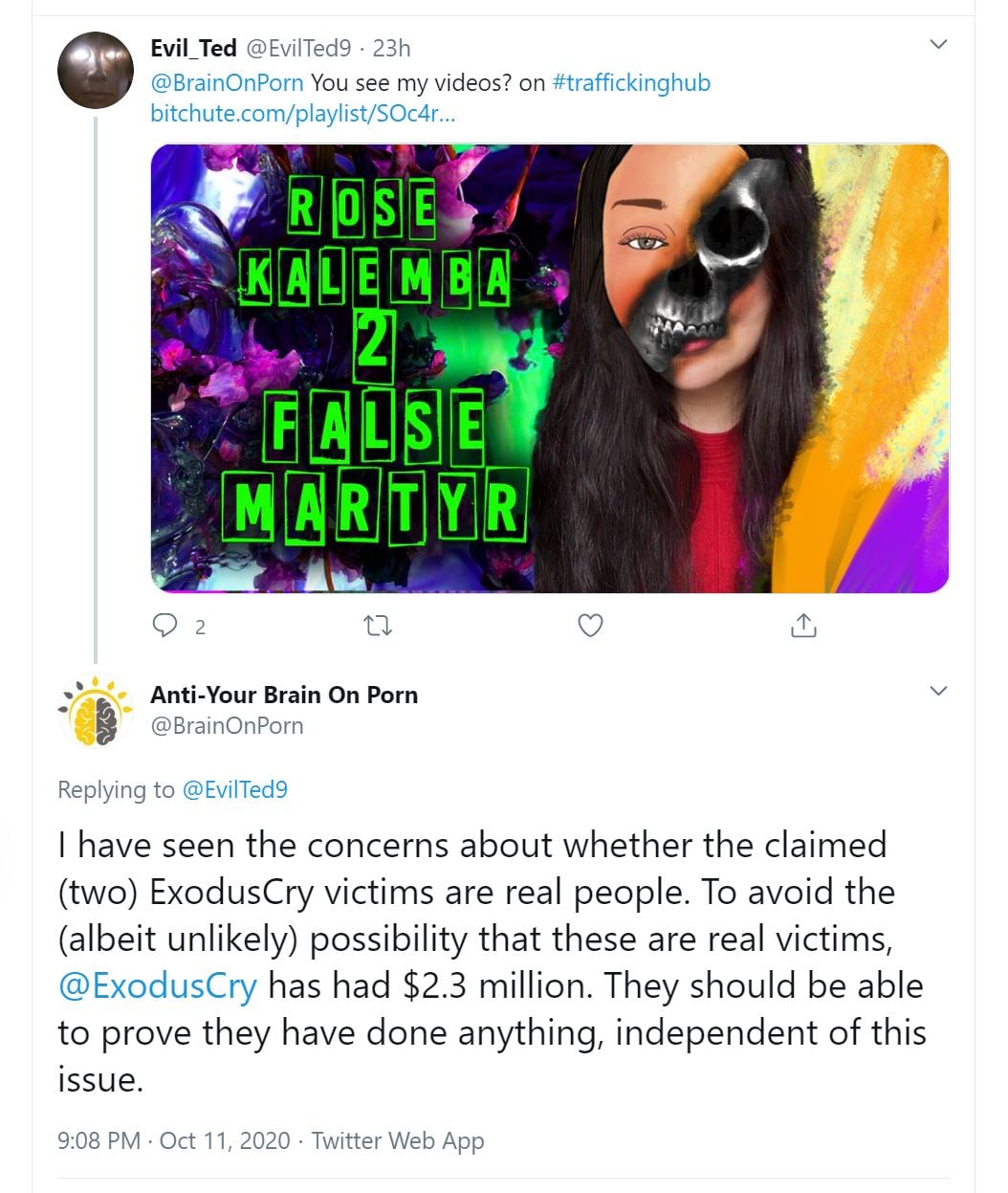This screenshot has width=1008, height=1193.
Task: Expand the BrainOnPorn tweet options chevron
Action: click(938, 691)
